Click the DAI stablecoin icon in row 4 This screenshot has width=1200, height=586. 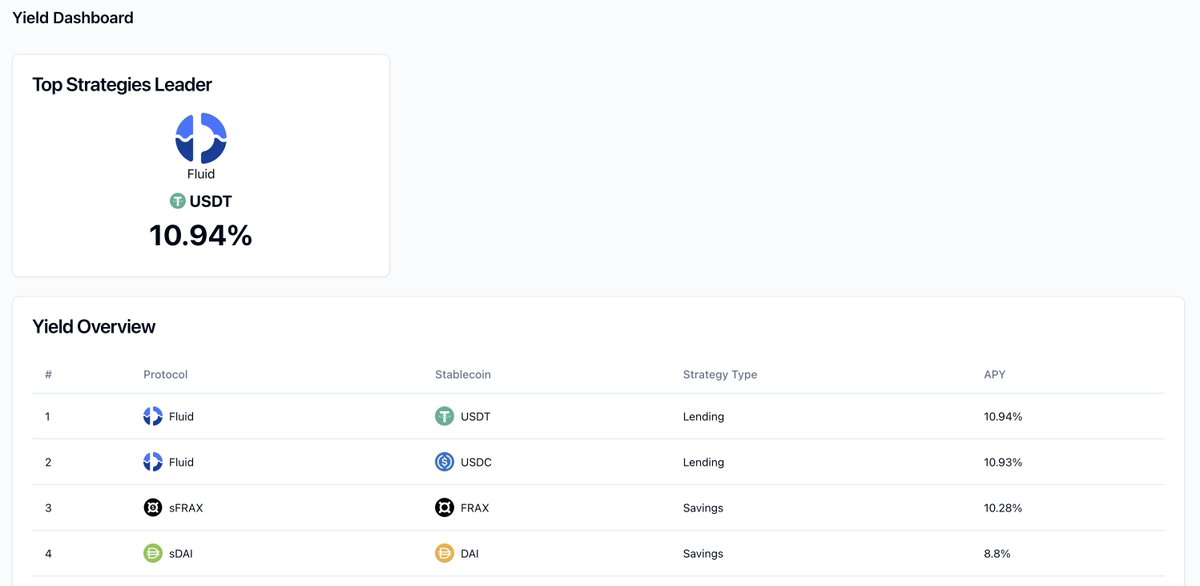(444, 552)
